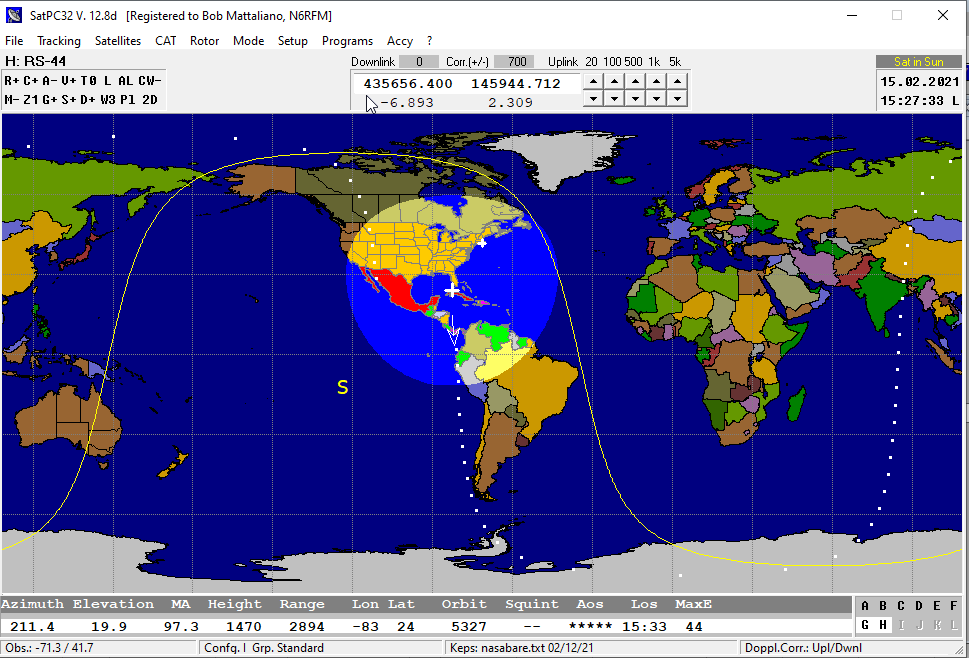The width and height of the screenshot is (969, 658).
Task: Select satellite letter D
Action: pos(919,606)
